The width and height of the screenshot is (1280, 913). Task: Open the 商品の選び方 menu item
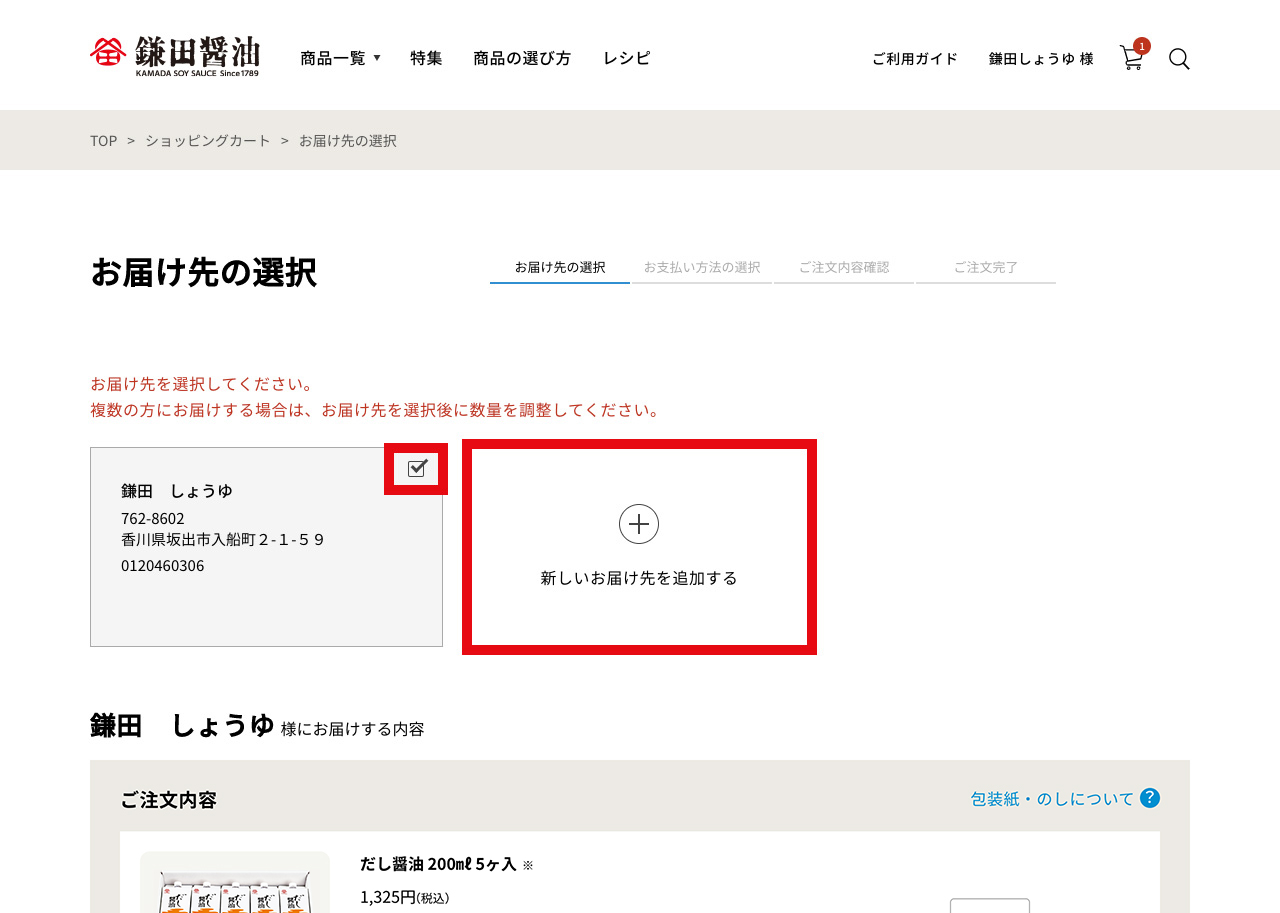[522, 58]
